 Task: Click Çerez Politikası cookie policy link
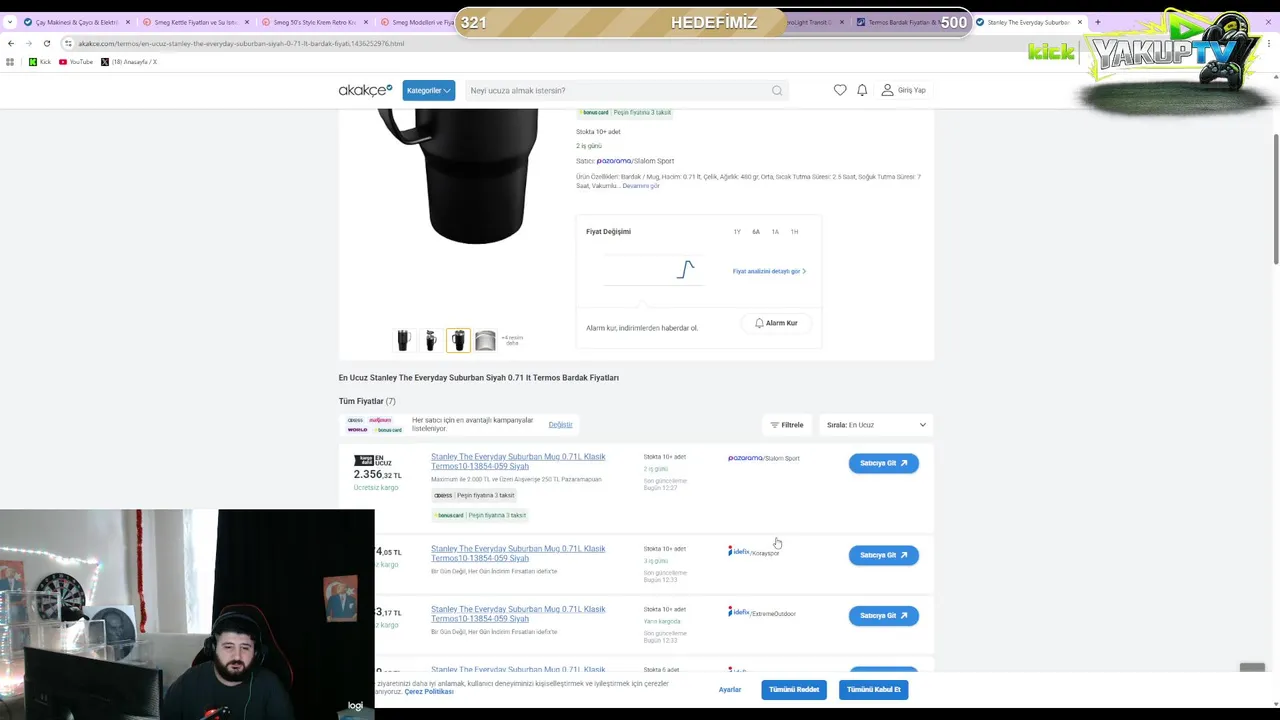click(429, 692)
